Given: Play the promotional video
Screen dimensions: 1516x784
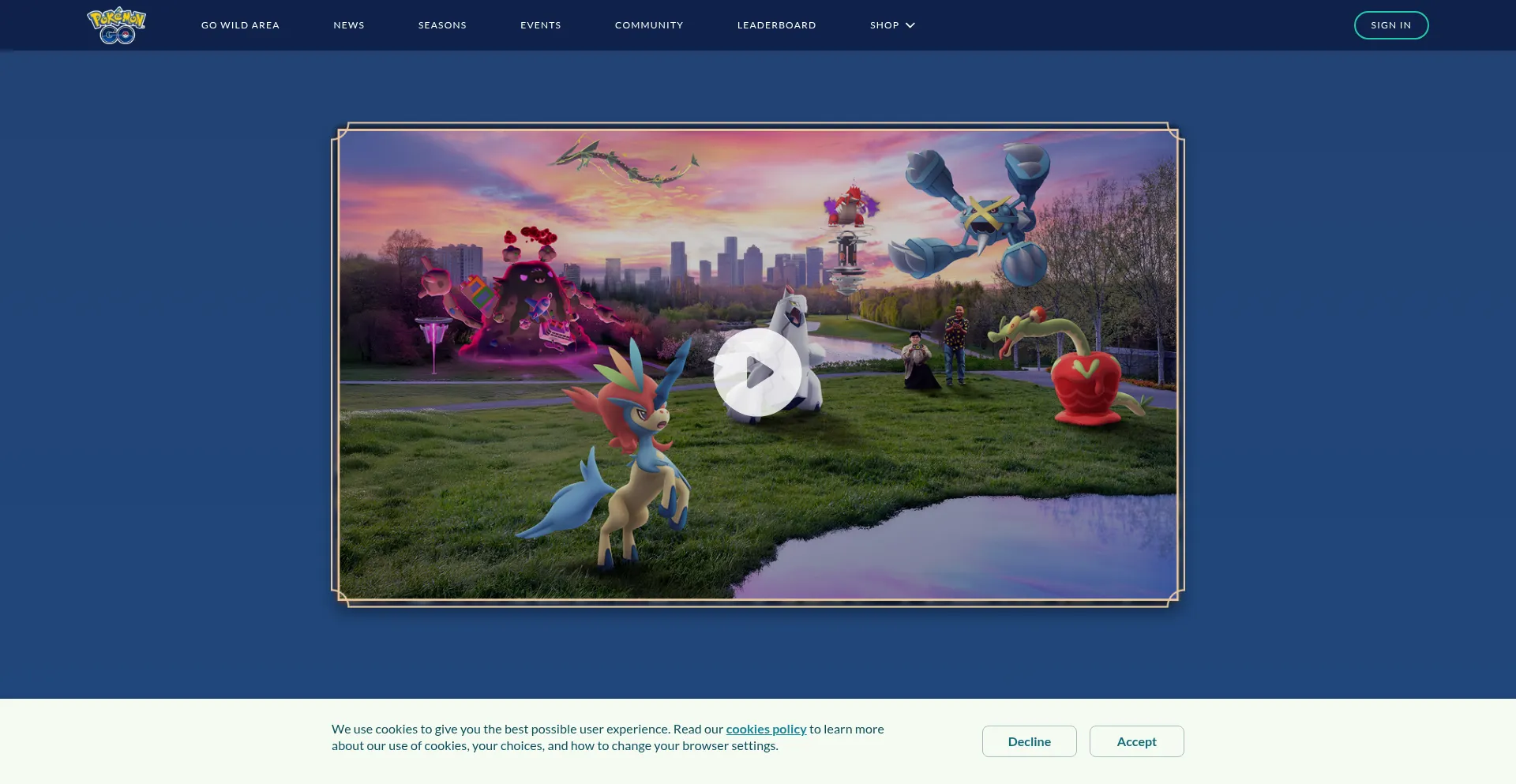Looking at the screenshot, I should tap(757, 372).
